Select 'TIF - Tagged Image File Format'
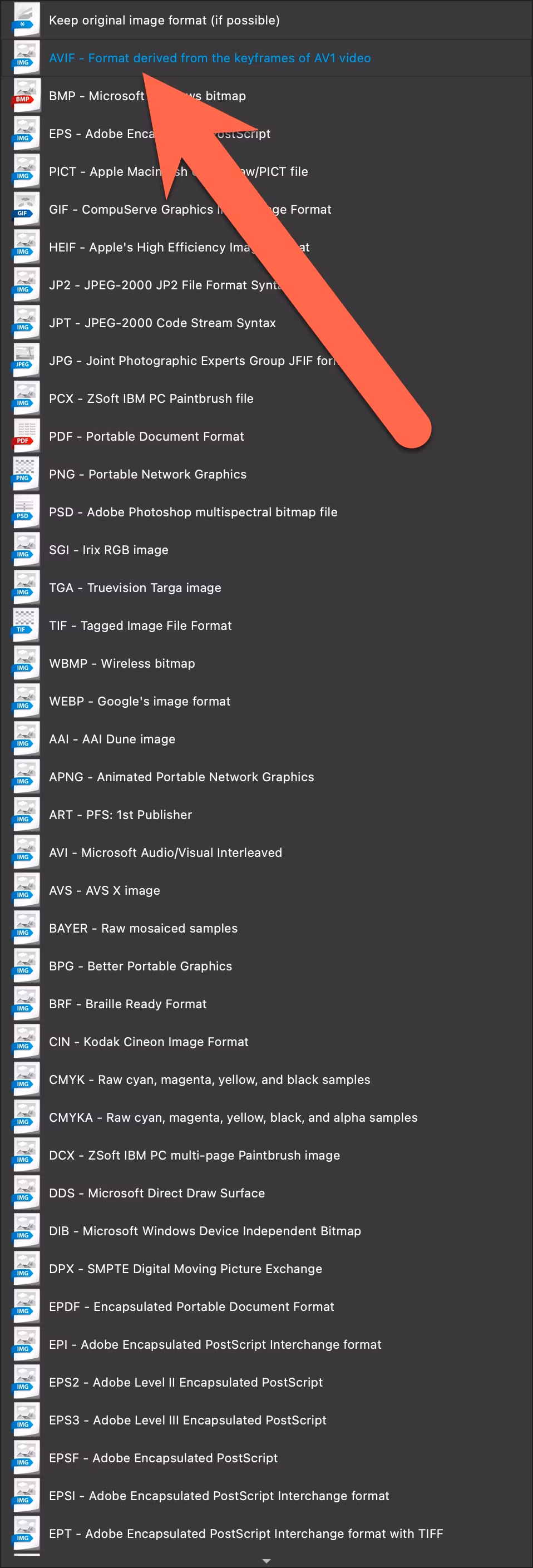This screenshot has width=533, height=1568. [266, 625]
